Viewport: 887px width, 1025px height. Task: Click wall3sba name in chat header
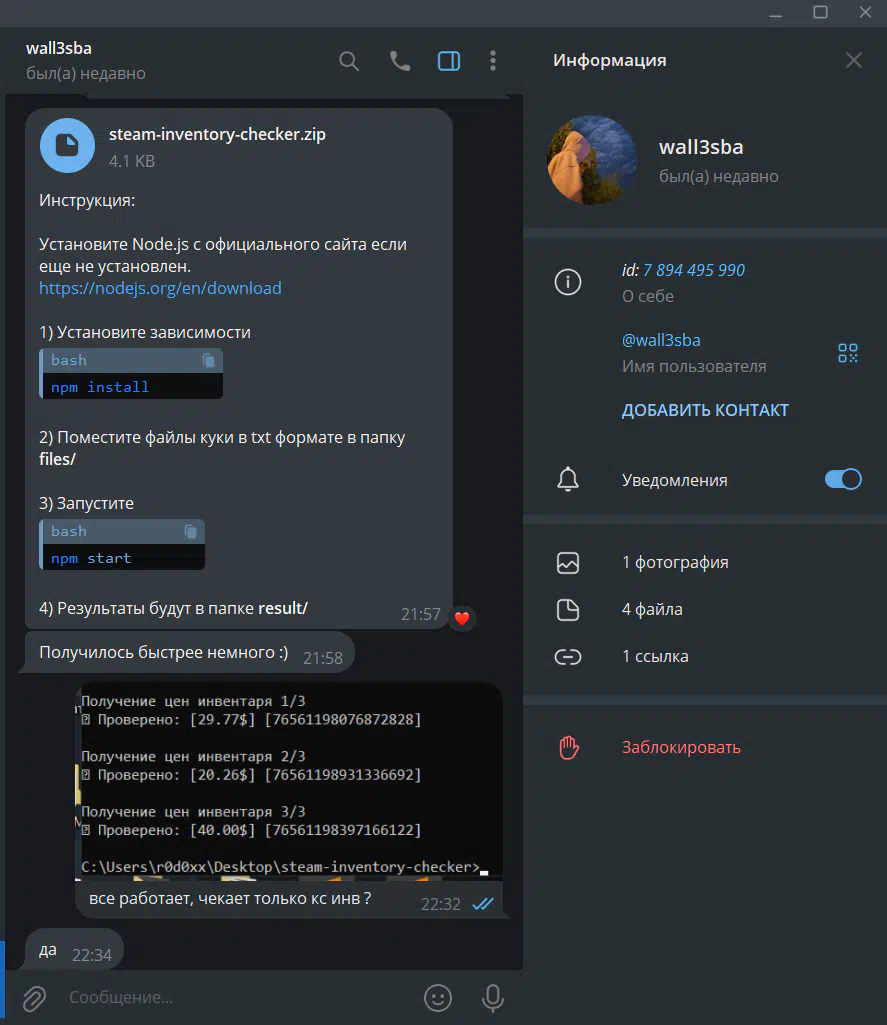click(x=59, y=48)
